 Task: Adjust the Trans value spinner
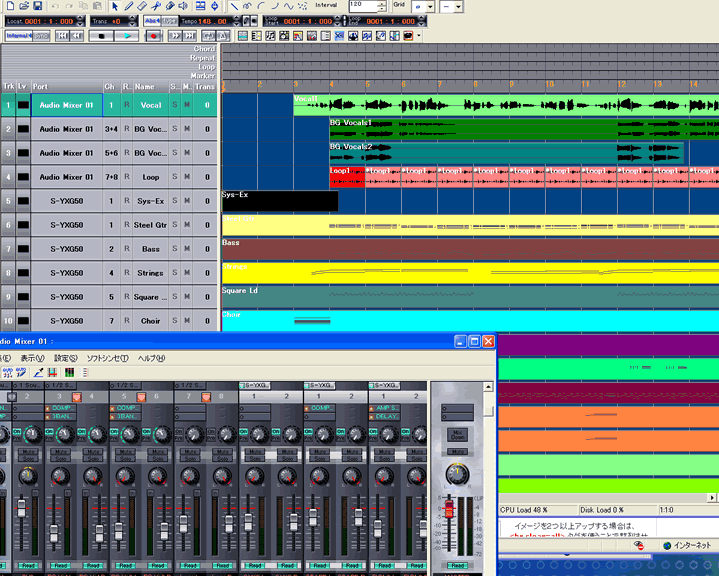(x=133, y=21)
